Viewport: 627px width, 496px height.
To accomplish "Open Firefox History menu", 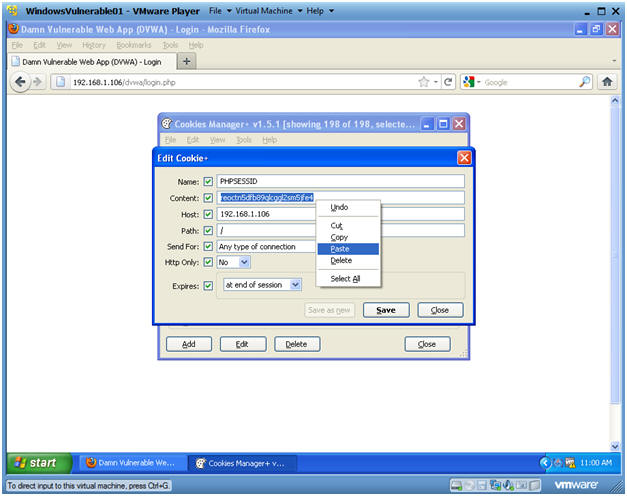I will (94, 45).
